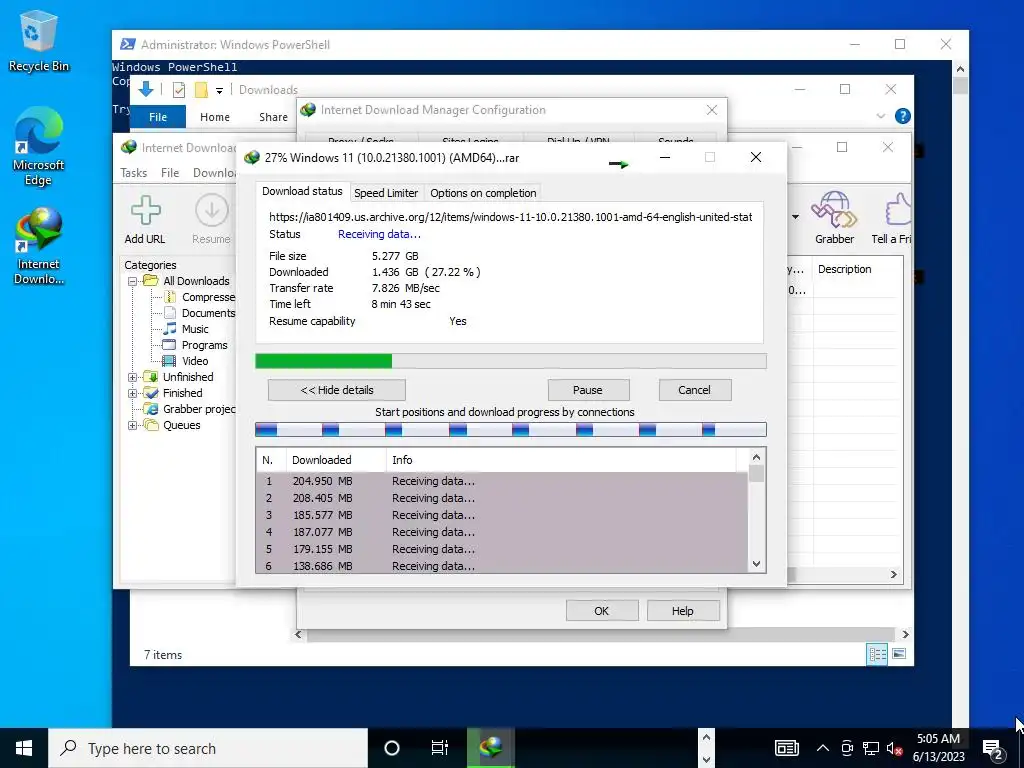This screenshot has width=1024, height=768.
Task: Open Windows Start menu
Action: (x=24, y=748)
